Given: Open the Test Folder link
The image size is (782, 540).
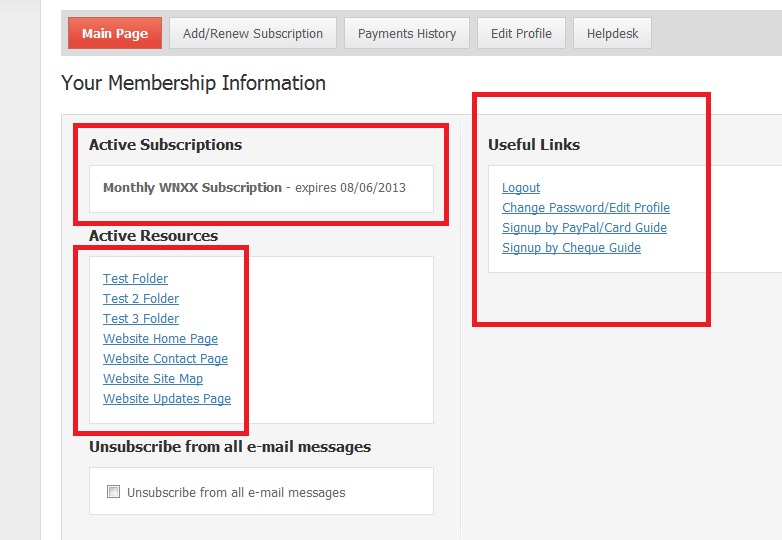Looking at the screenshot, I should pyautogui.click(x=135, y=279).
